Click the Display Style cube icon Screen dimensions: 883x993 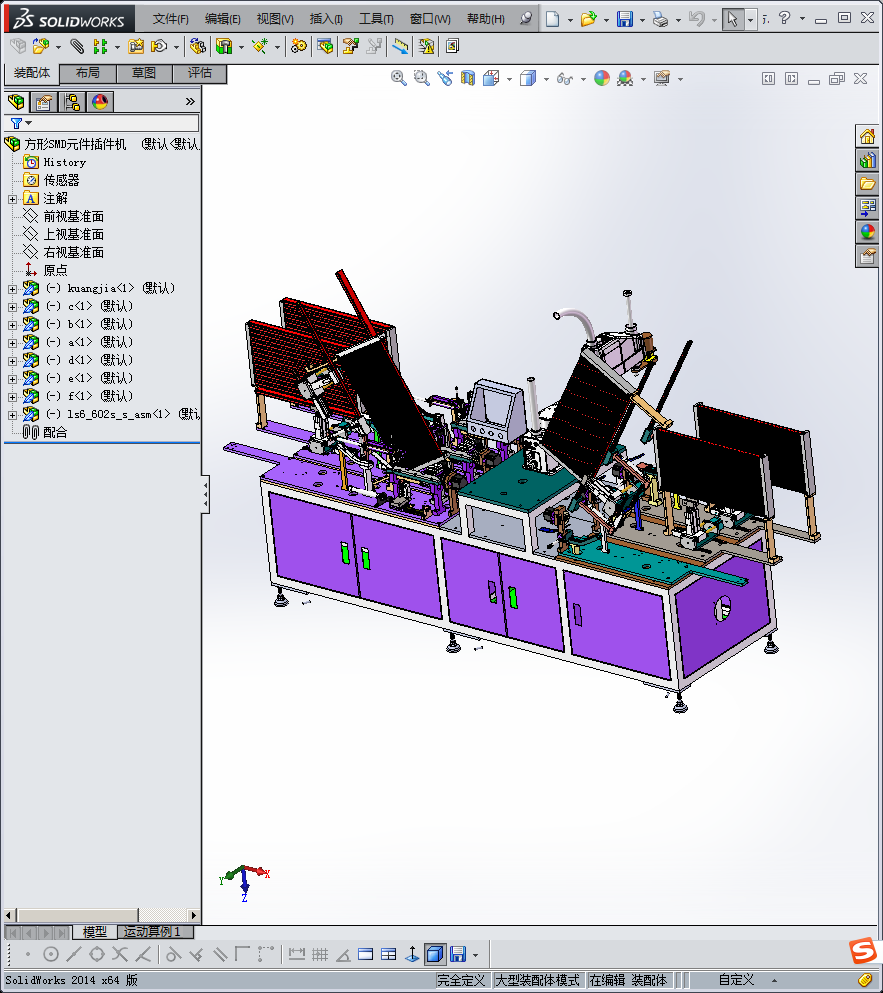pos(528,78)
